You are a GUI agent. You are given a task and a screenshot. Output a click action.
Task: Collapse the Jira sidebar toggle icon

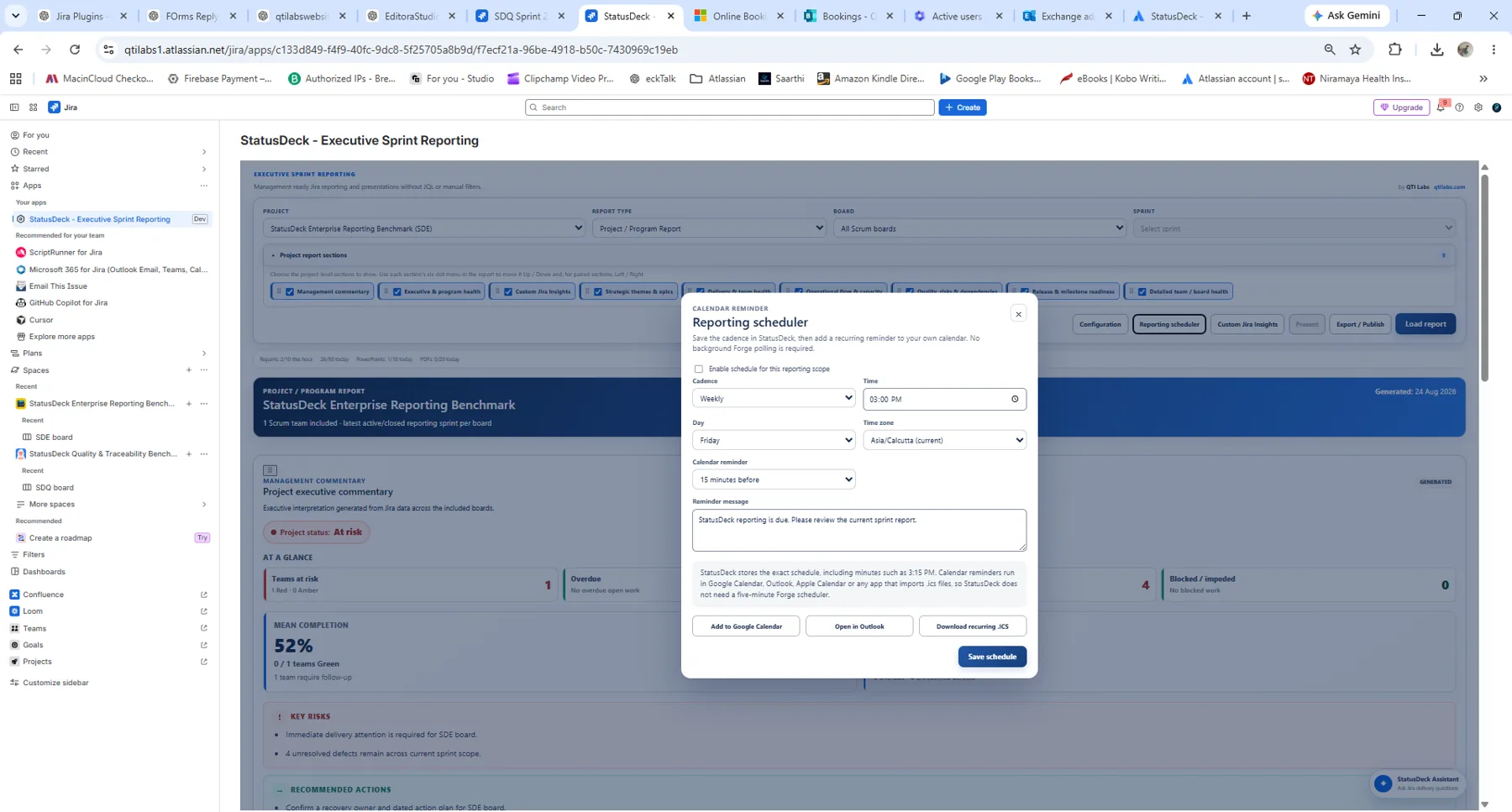tap(14, 107)
